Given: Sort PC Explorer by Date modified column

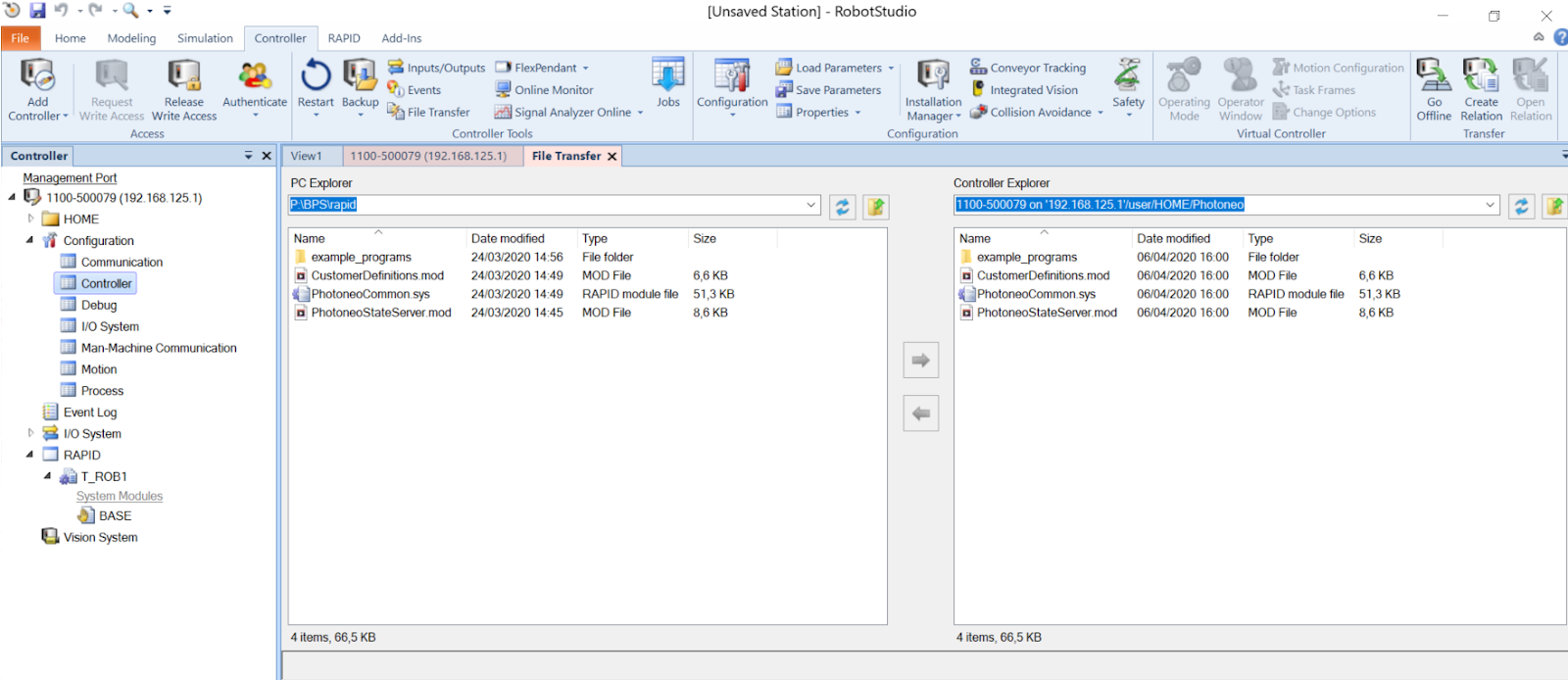Looking at the screenshot, I should (x=508, y=238).
